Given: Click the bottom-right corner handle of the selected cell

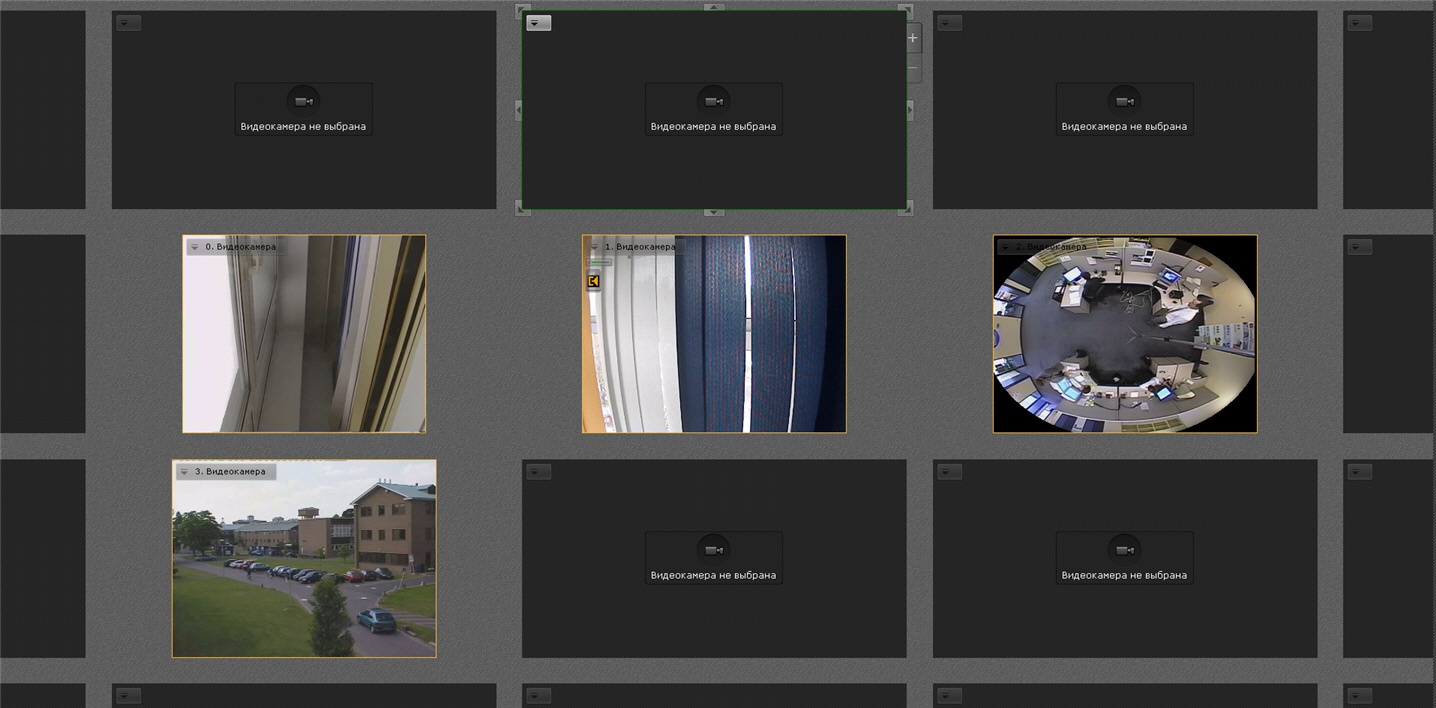Looking at the screenshot, I should [906, 208].
